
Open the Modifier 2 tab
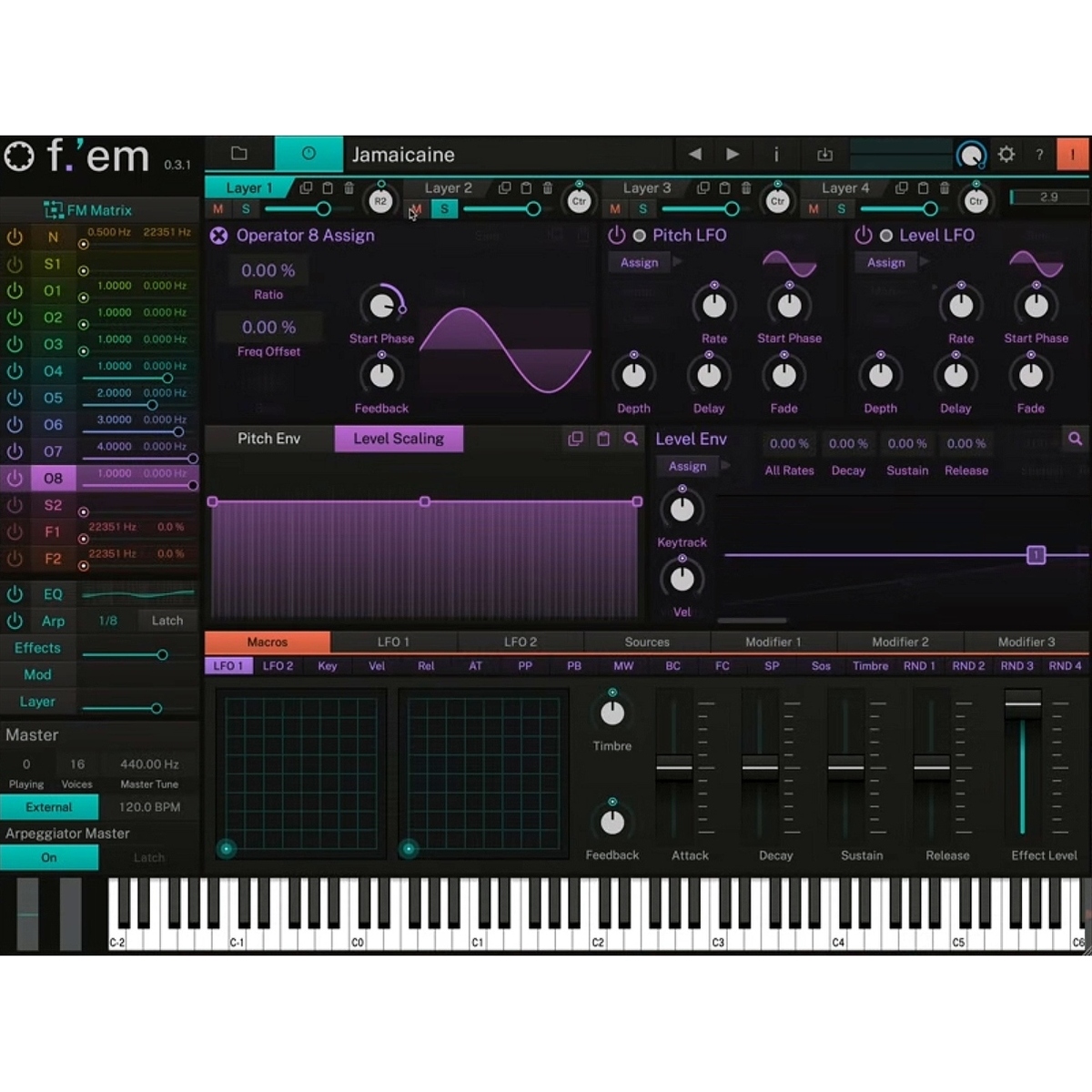[x=900, y=642]
